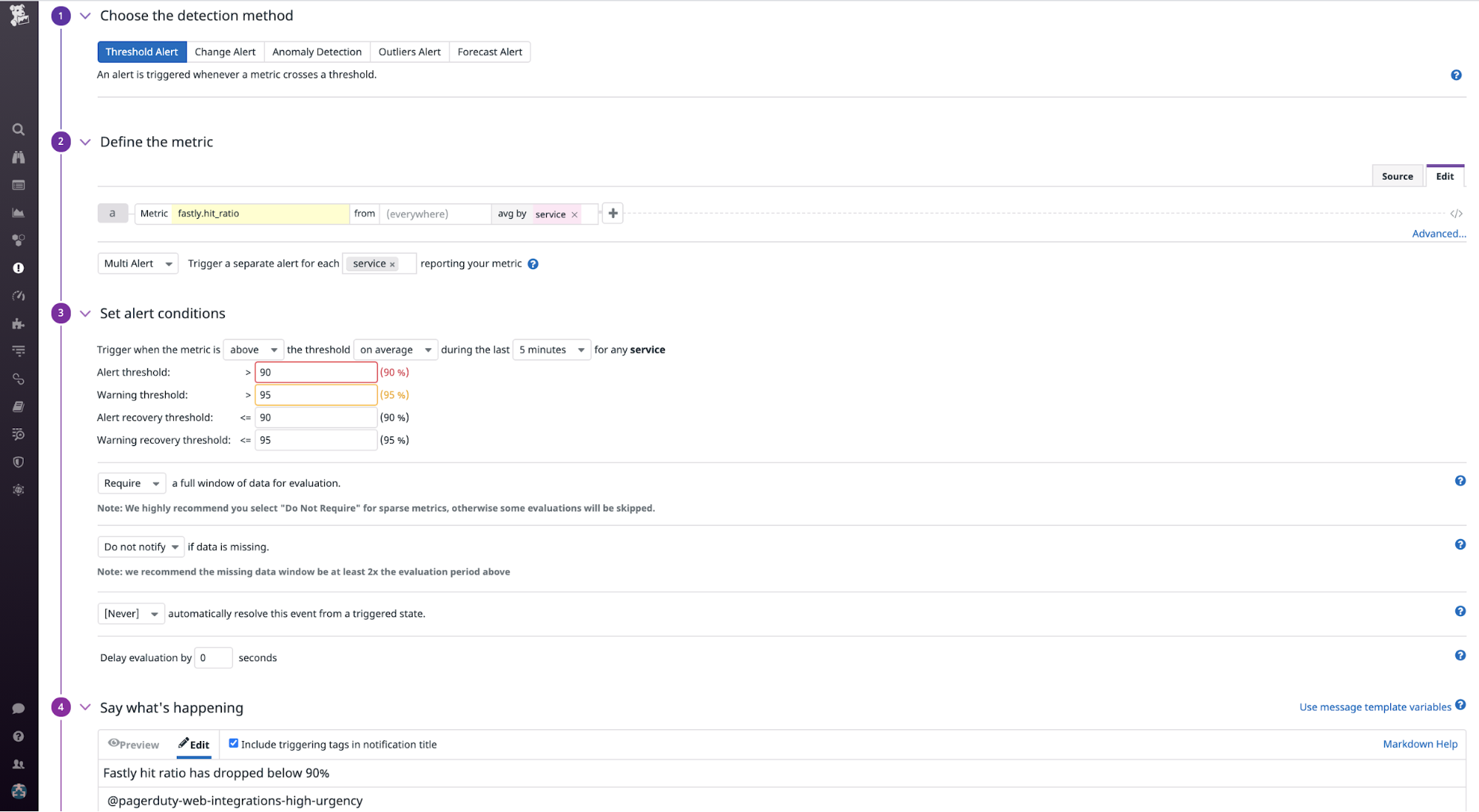Open the 'on average' threshold dropdown
The height and width of the screenshot is (812, 1479).
point(395,349)
